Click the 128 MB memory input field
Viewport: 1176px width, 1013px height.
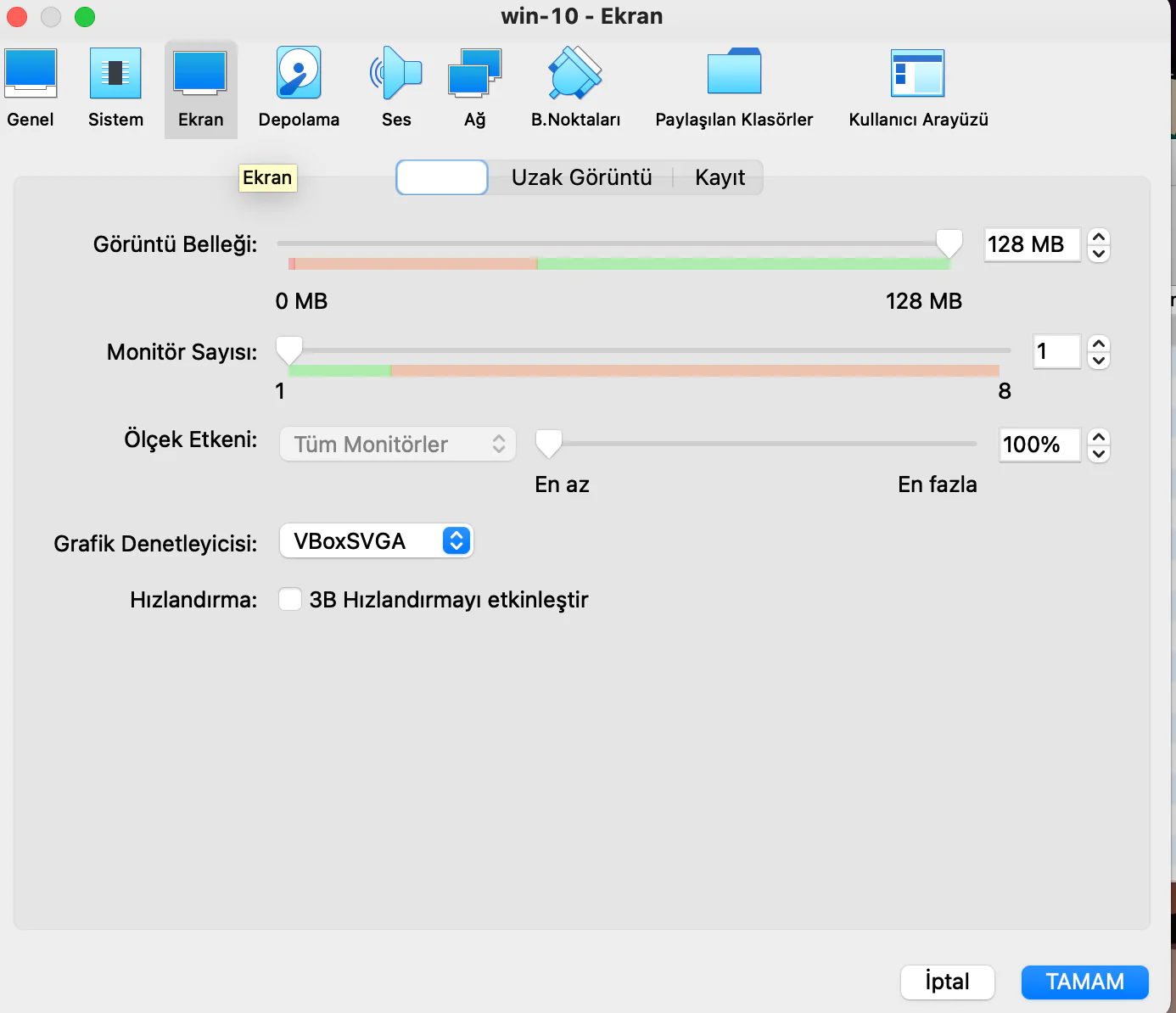1031,245
